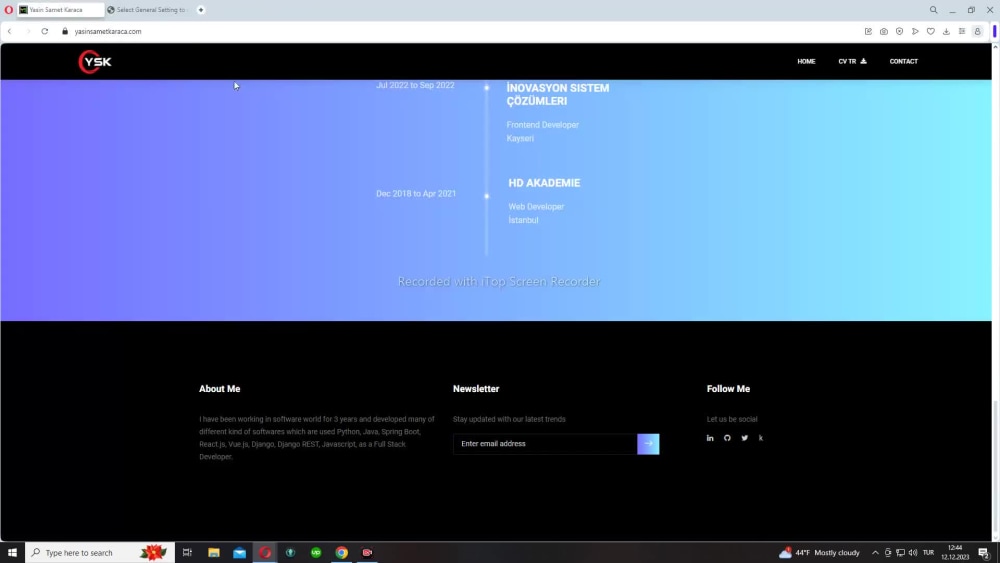Click Opera player/flow arrow icon
This screenshot has height=563, width=1000.
coord(915,31)
